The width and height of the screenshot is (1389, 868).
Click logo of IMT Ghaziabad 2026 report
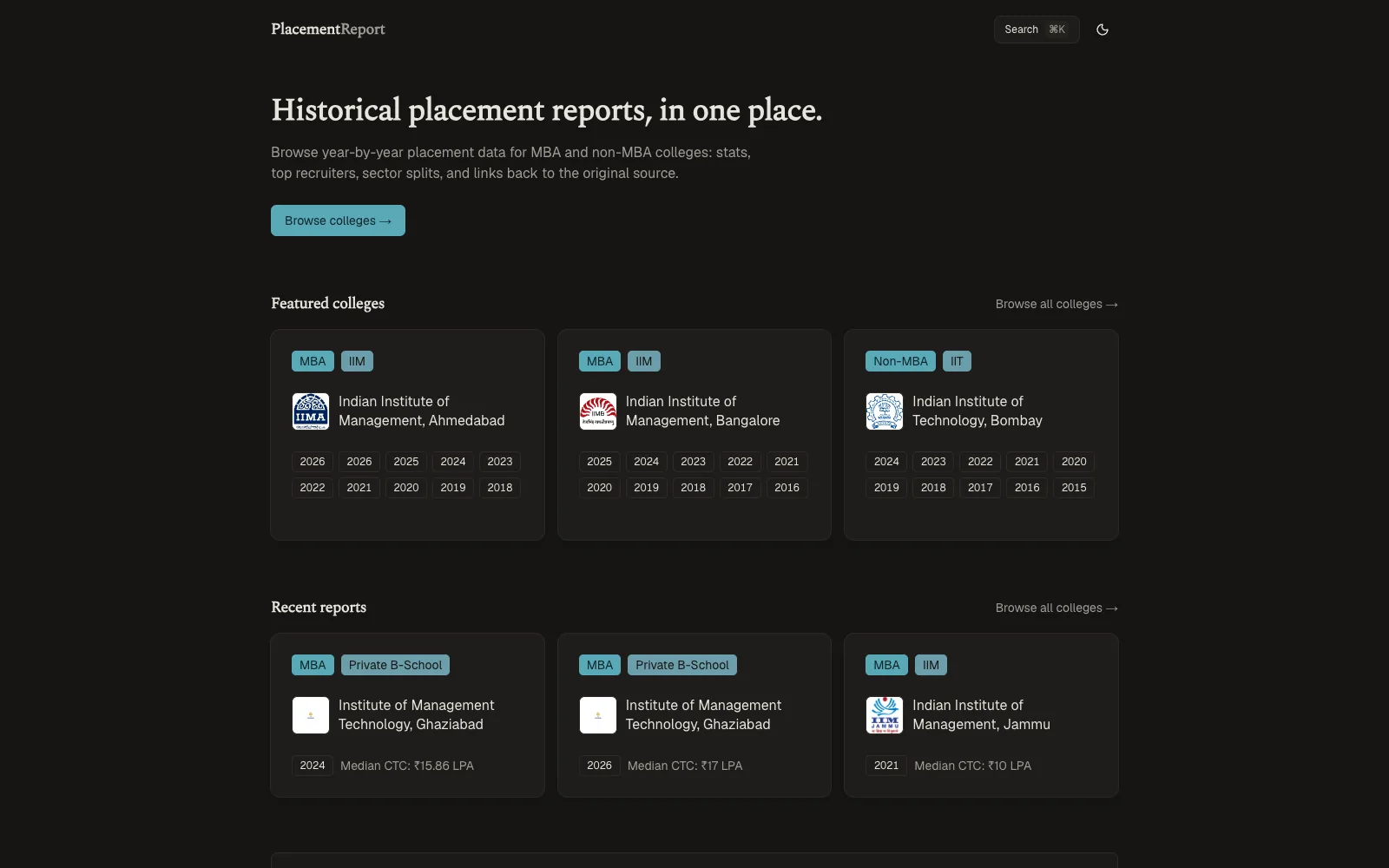coord(598,715)
